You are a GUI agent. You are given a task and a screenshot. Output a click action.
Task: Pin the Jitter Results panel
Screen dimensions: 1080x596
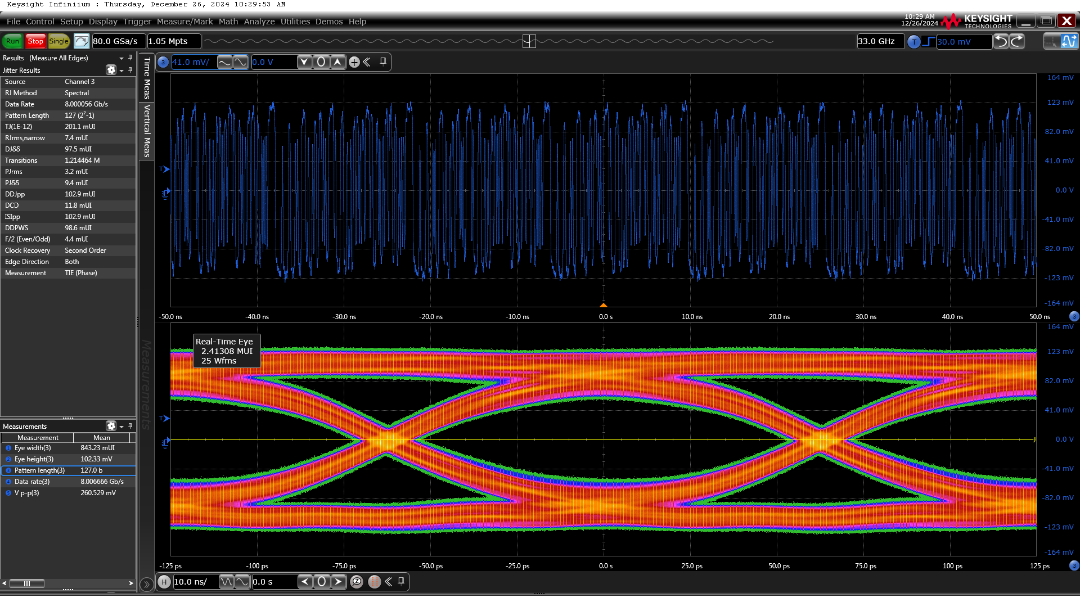130,70
